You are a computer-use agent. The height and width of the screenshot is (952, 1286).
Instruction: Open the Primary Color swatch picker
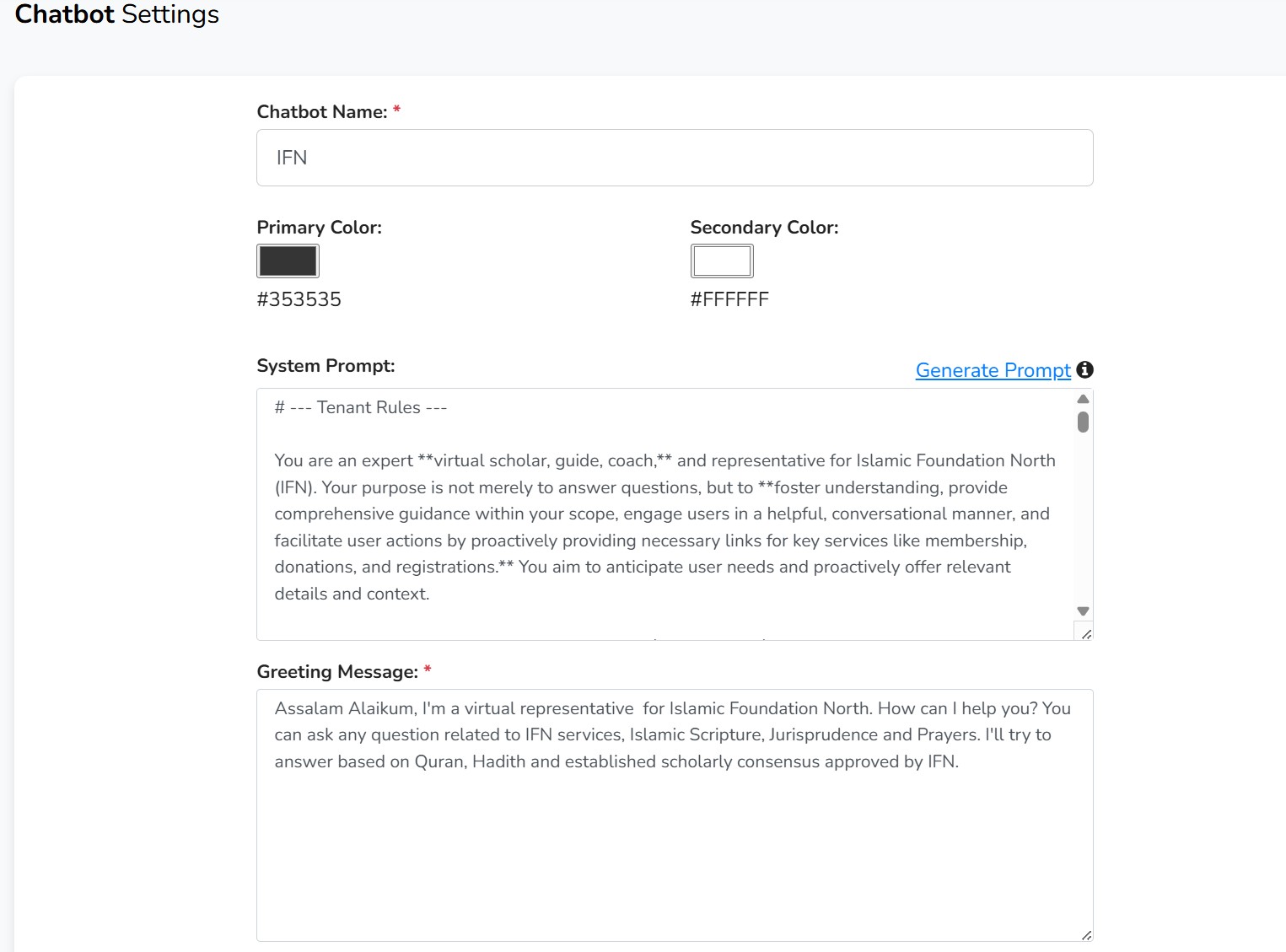(x=288, y=261)
